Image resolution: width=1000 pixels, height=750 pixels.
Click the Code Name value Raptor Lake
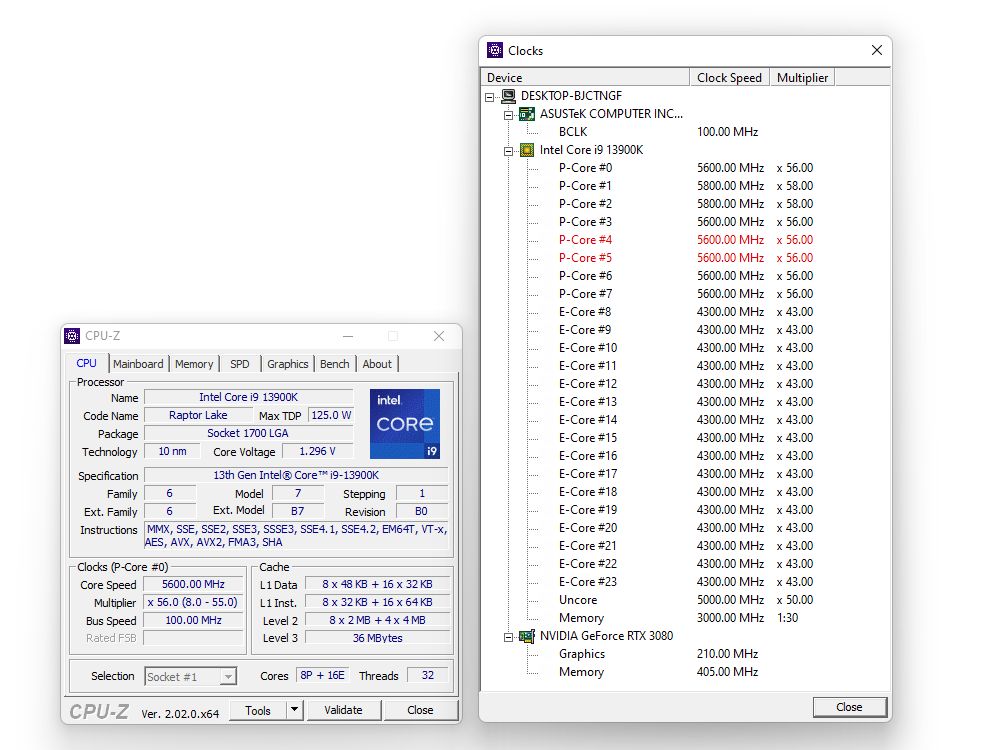pyautogui.click(x=198, y=415)
